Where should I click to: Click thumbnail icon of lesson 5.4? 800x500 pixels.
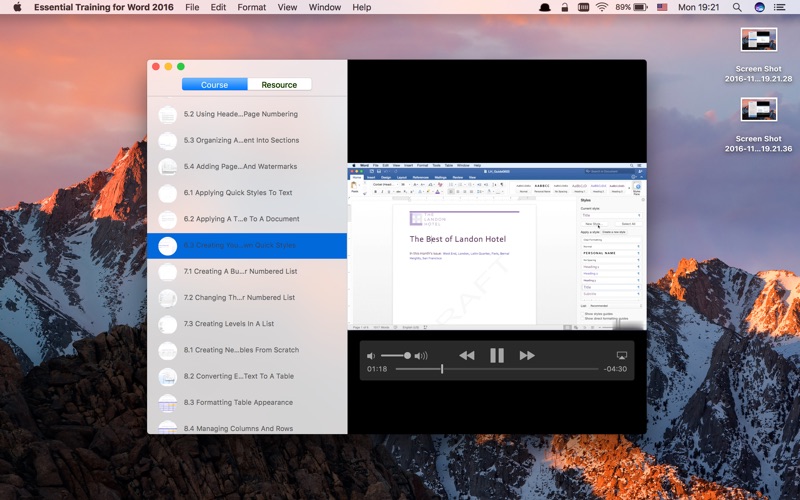167,167
